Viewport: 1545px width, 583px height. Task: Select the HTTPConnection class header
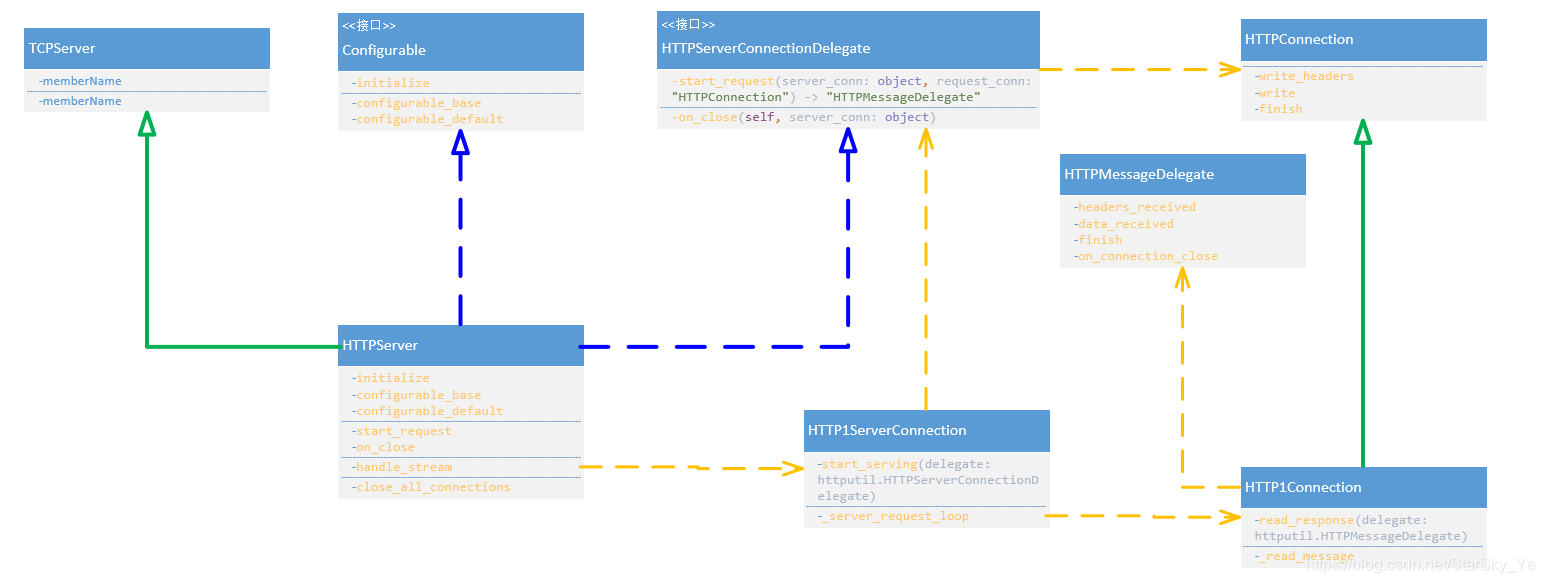(1364, 40)
